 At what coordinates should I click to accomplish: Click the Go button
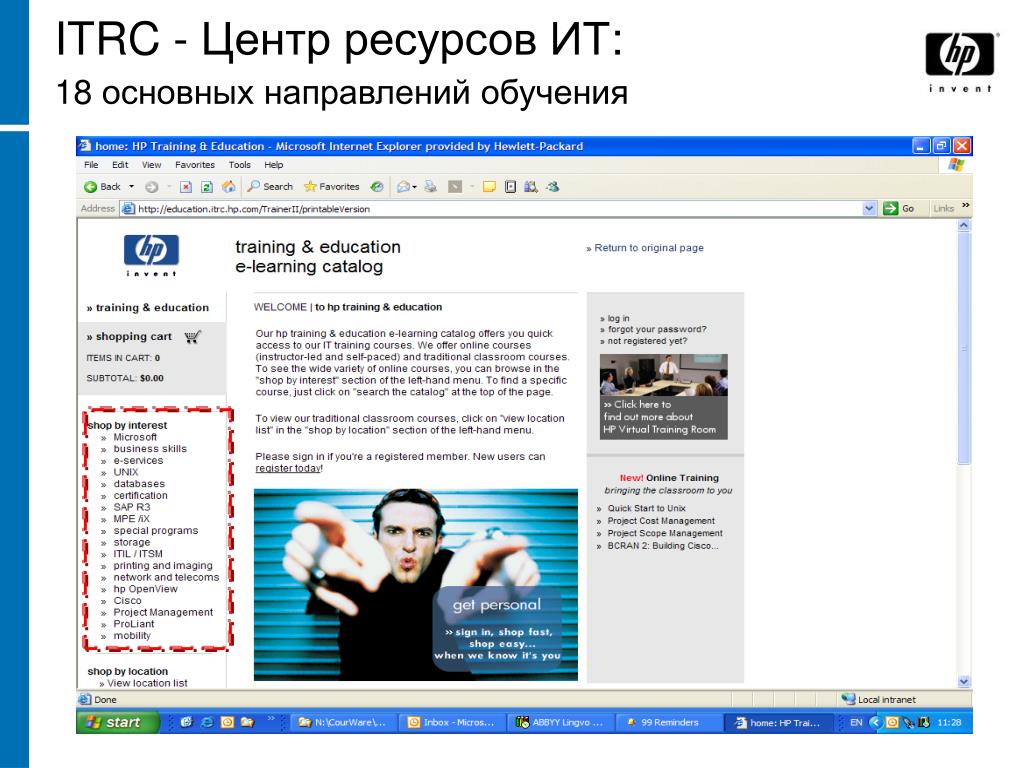click(899, 209)
